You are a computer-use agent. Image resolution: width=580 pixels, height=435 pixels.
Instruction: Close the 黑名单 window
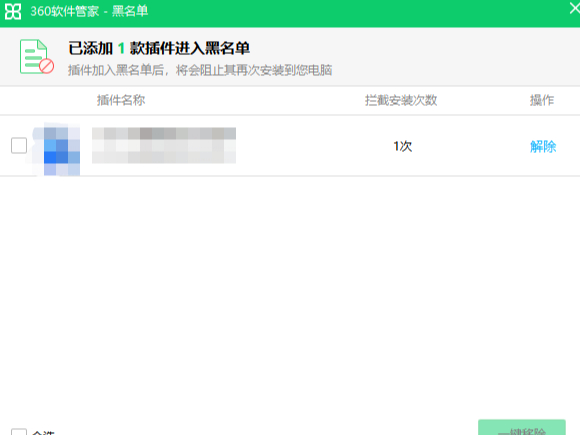pyautogui.click(x=575, y=8)
